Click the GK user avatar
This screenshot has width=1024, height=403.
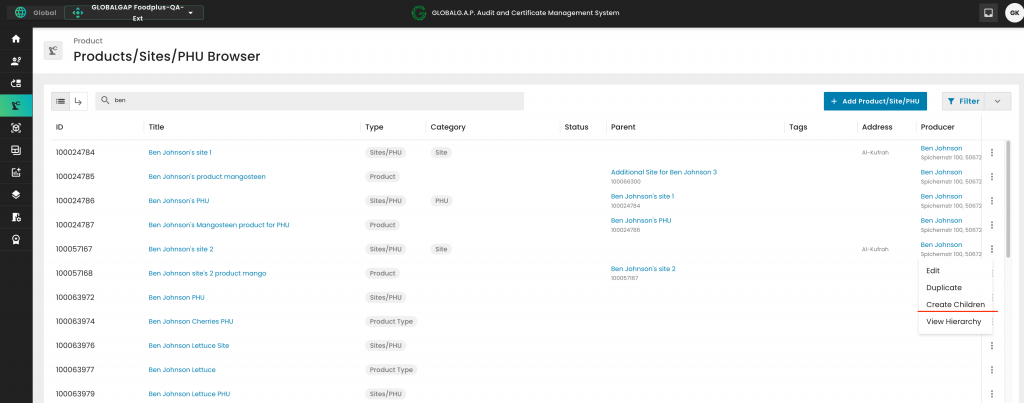coord(1012,13)
